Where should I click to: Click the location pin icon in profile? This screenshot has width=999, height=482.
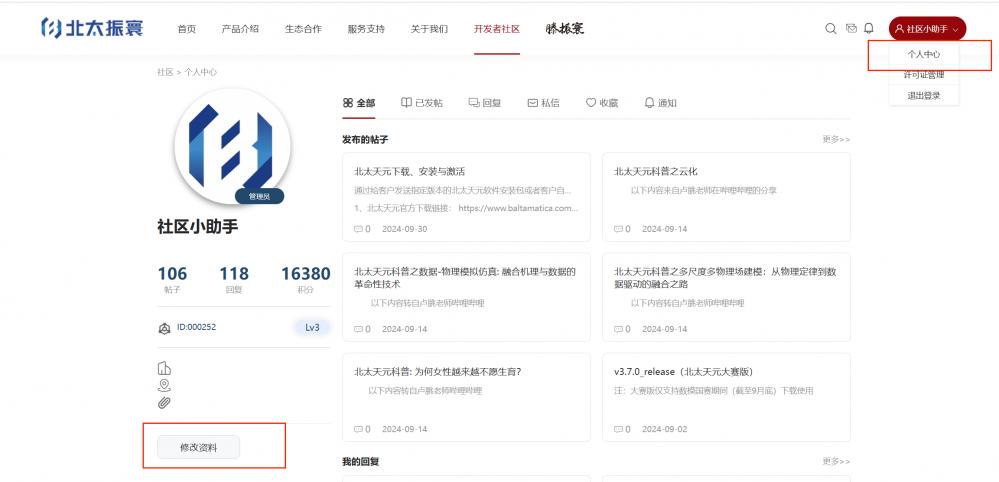tap(164, 385)
